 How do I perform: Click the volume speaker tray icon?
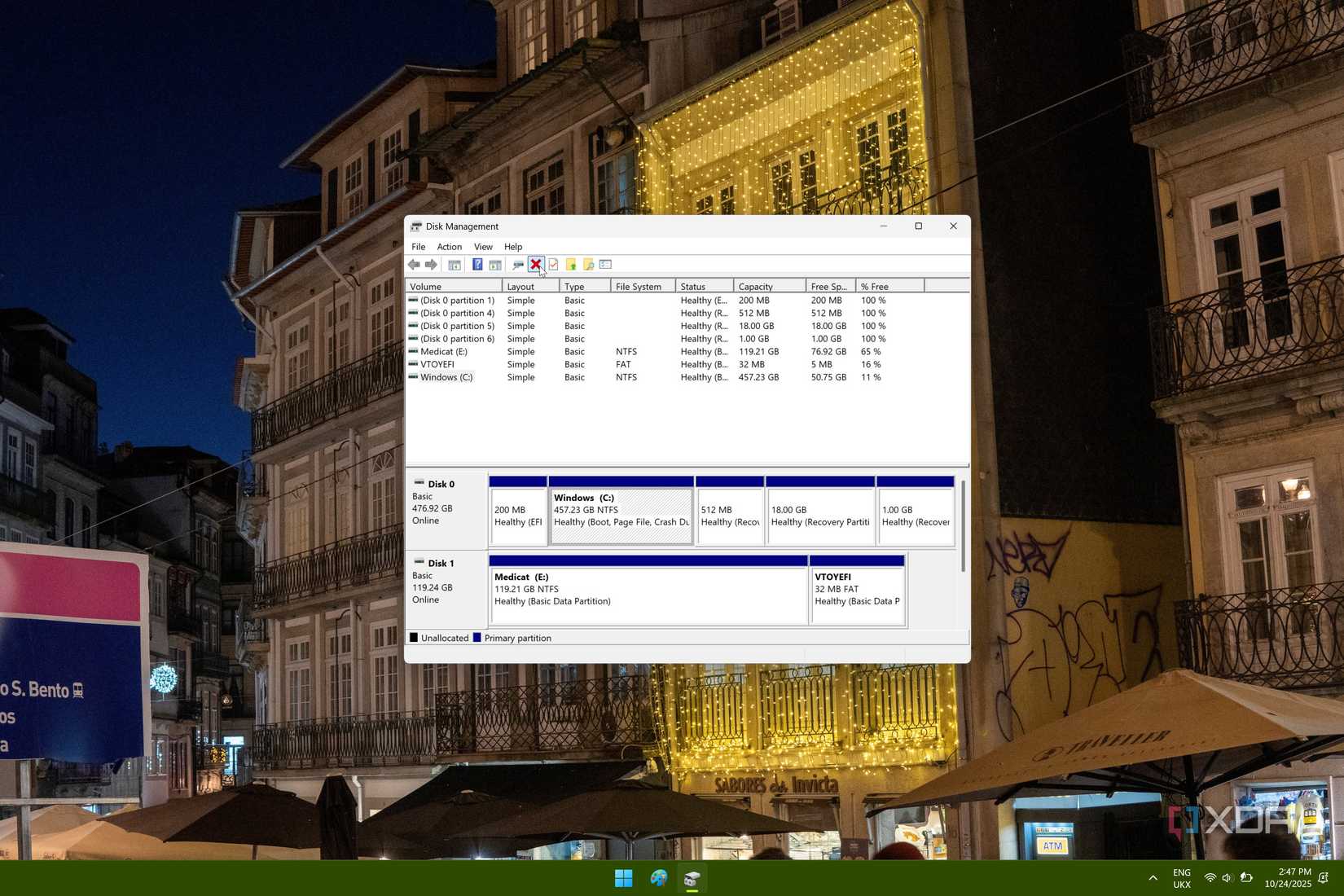pos(1228,878)
